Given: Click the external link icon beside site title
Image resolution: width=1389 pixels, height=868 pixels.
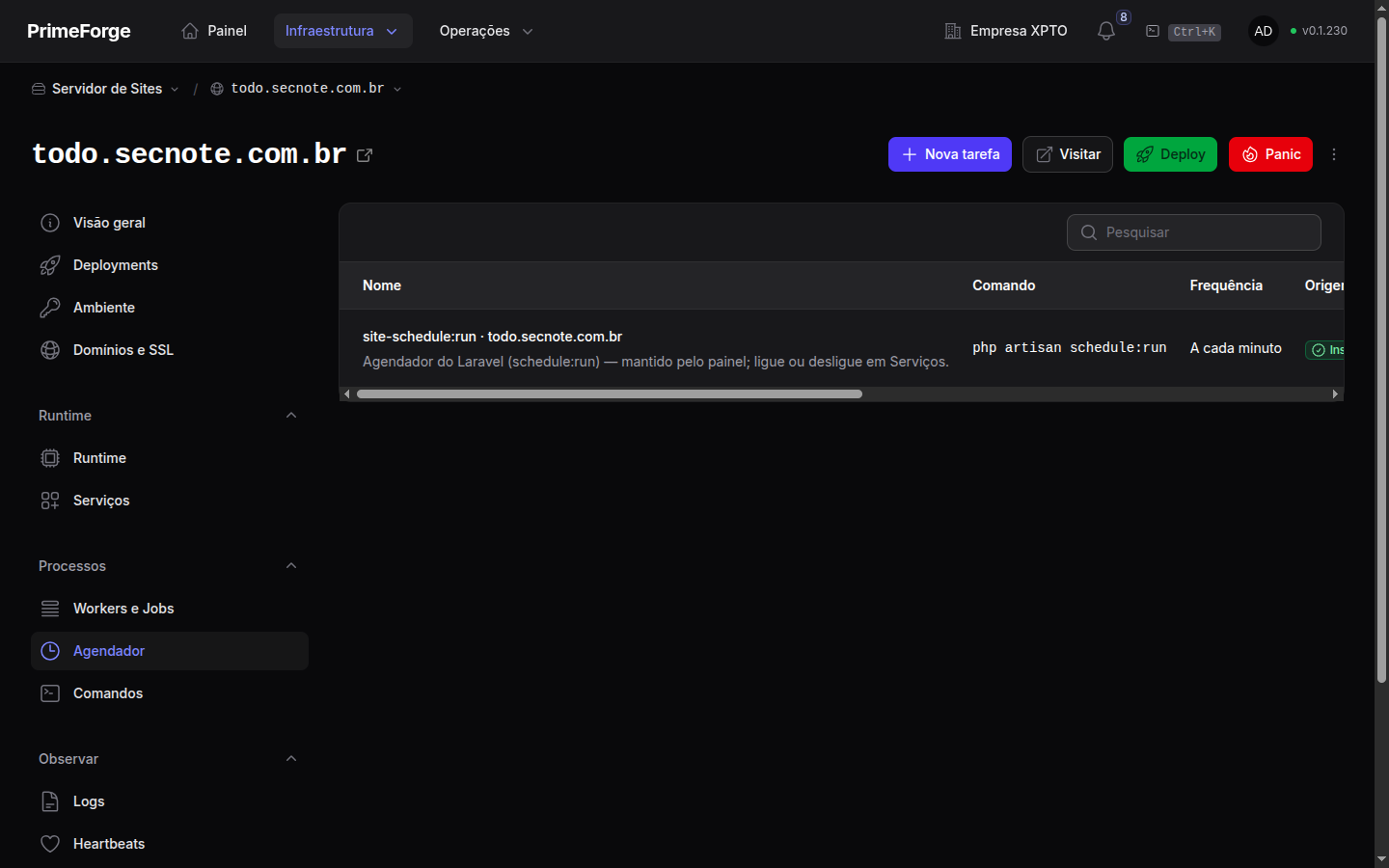Looking at the screenshot, I should pos(365,155).
